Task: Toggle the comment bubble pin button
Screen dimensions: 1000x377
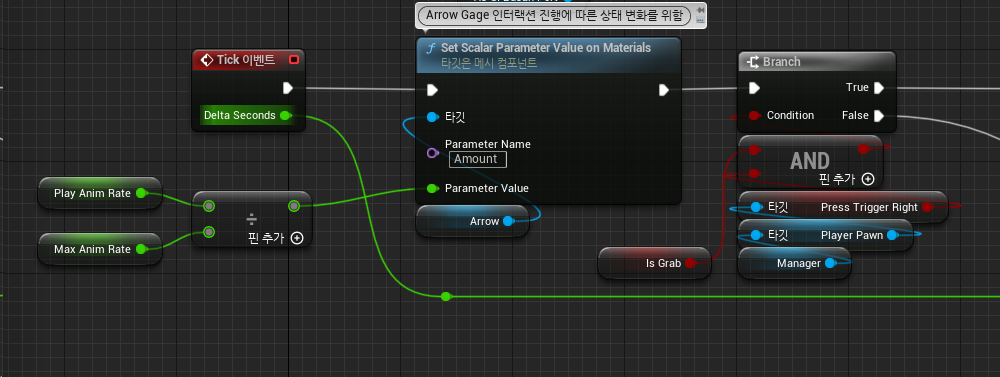Action: pyautogui.click(x=701, y=10)
